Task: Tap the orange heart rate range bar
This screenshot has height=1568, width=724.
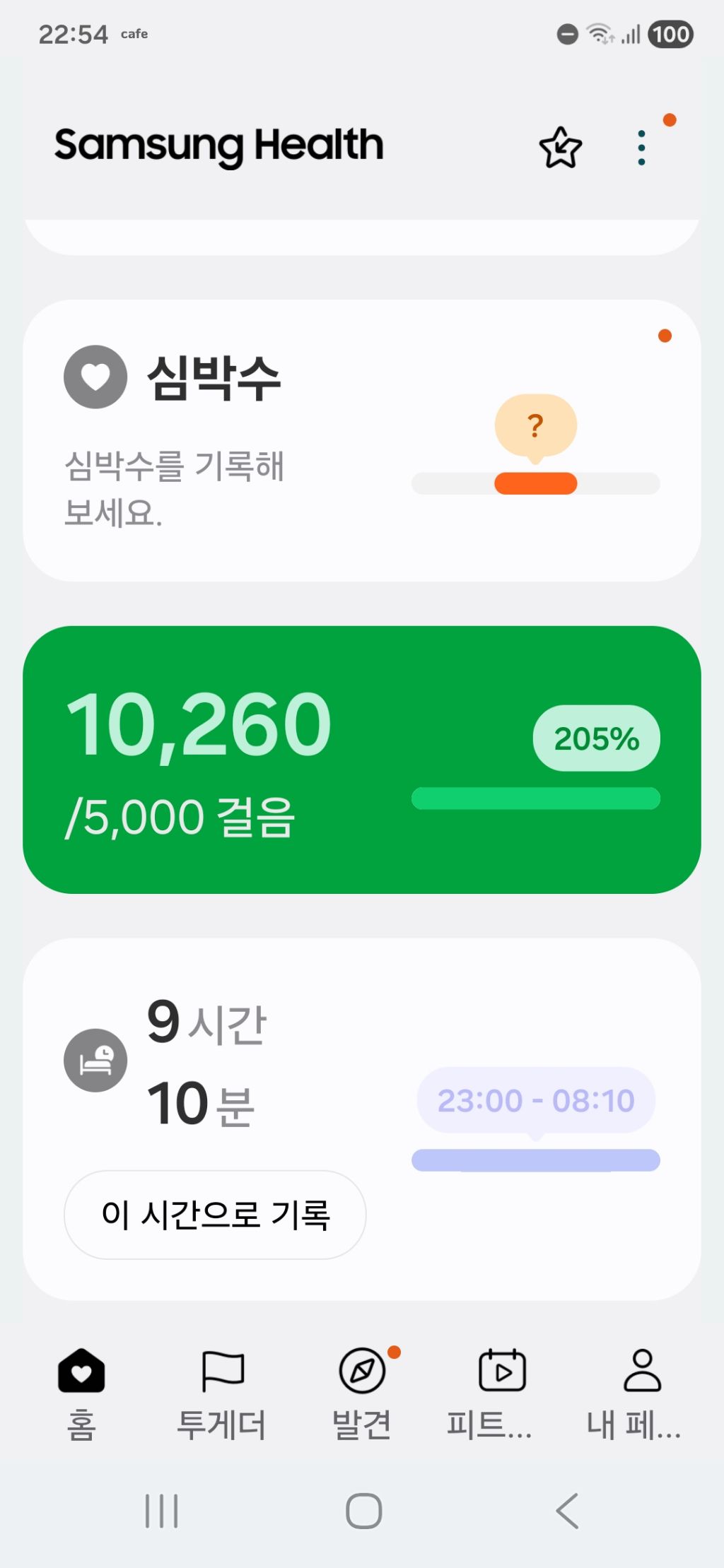Action: 535,483
